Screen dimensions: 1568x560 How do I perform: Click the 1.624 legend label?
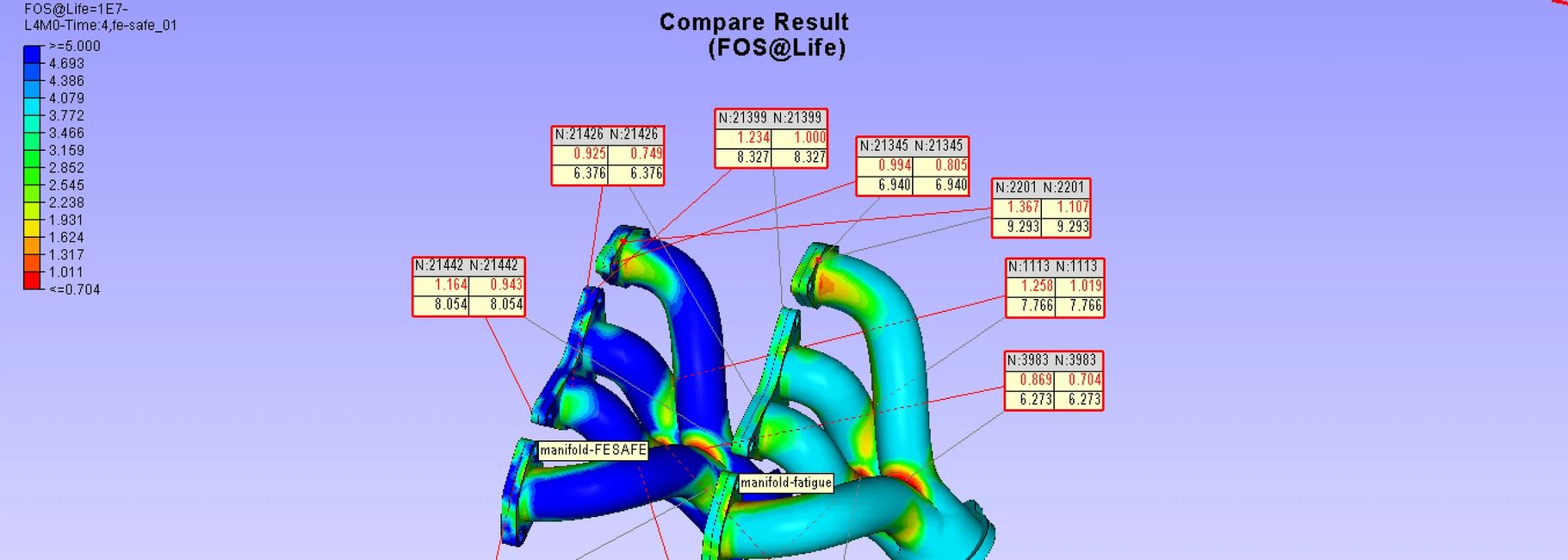[x=66, y=238]
